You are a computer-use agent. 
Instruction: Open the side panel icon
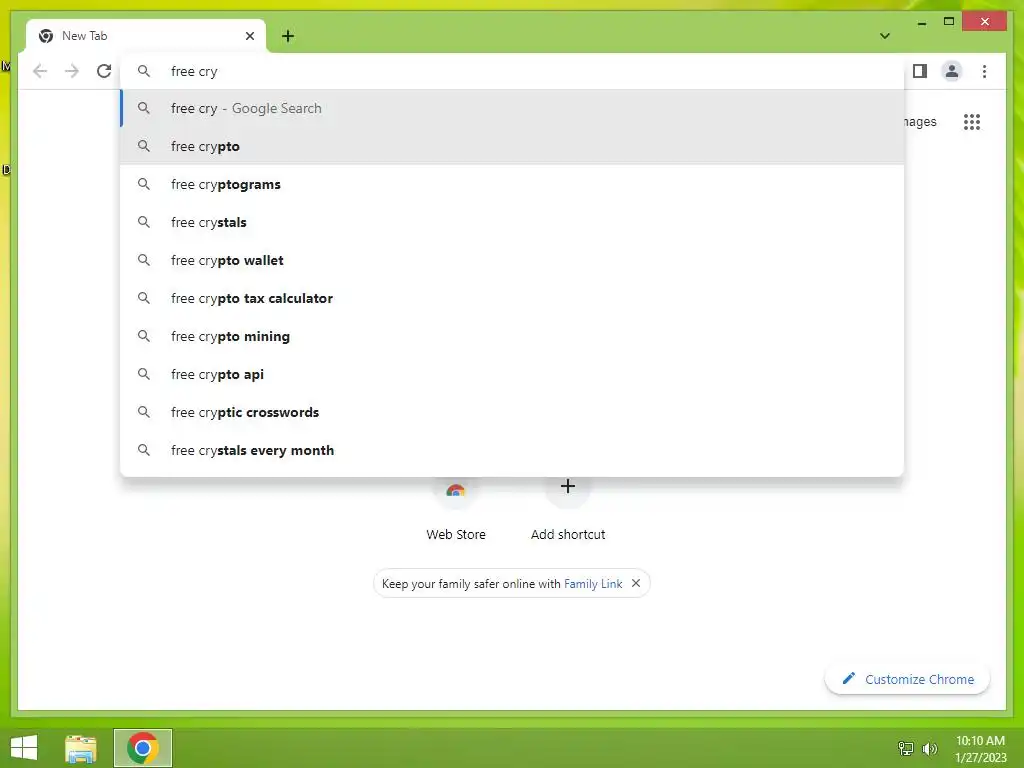coord(920,71)
